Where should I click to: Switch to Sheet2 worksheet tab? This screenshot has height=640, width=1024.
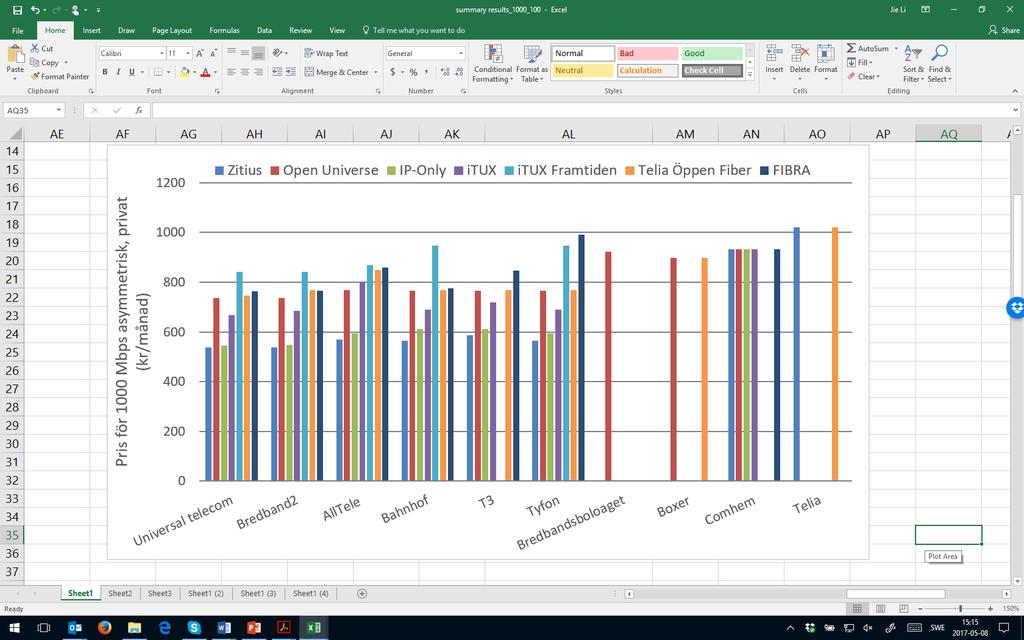point(120,594)
